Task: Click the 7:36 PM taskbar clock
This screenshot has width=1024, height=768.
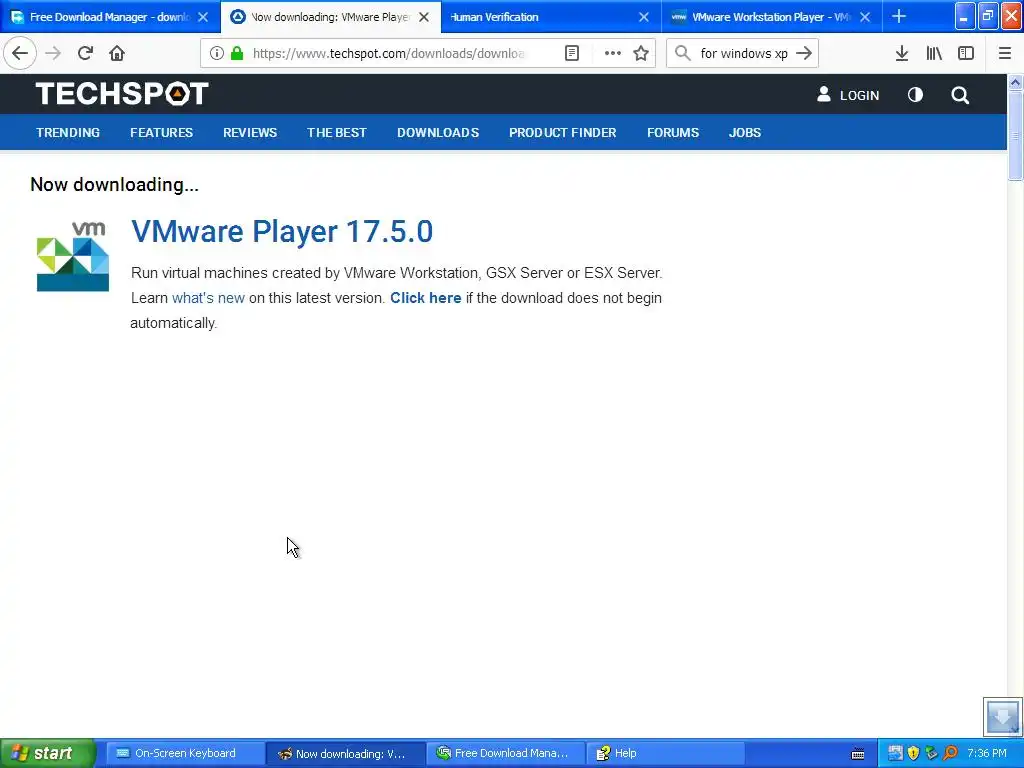Action: click(x=987, y=753)
